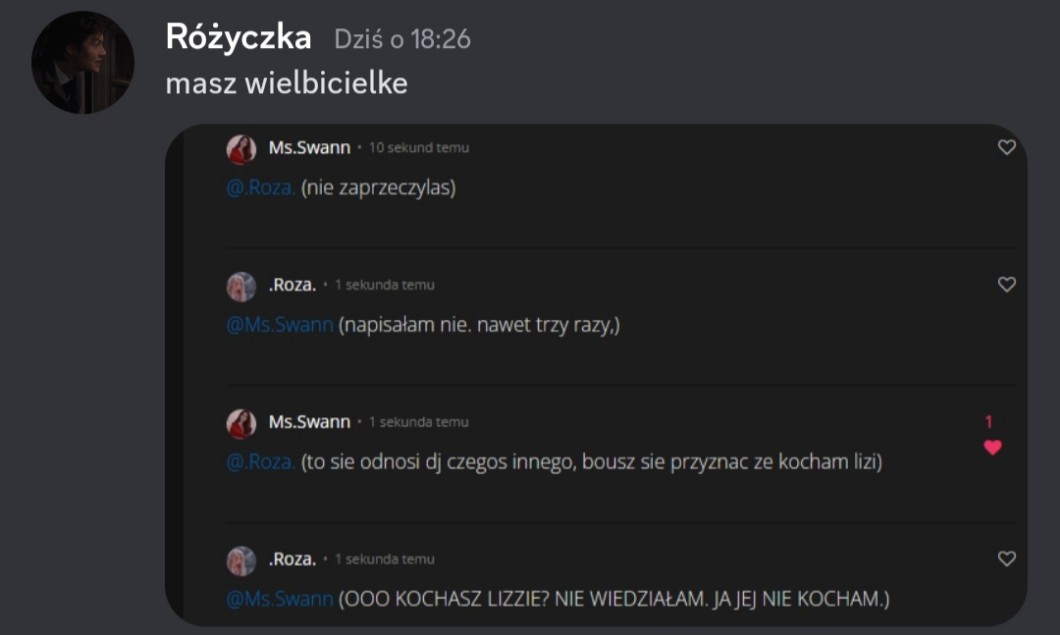
Task: Click Ms.Swann's avatar on the third comment
Action: (241, 424)
